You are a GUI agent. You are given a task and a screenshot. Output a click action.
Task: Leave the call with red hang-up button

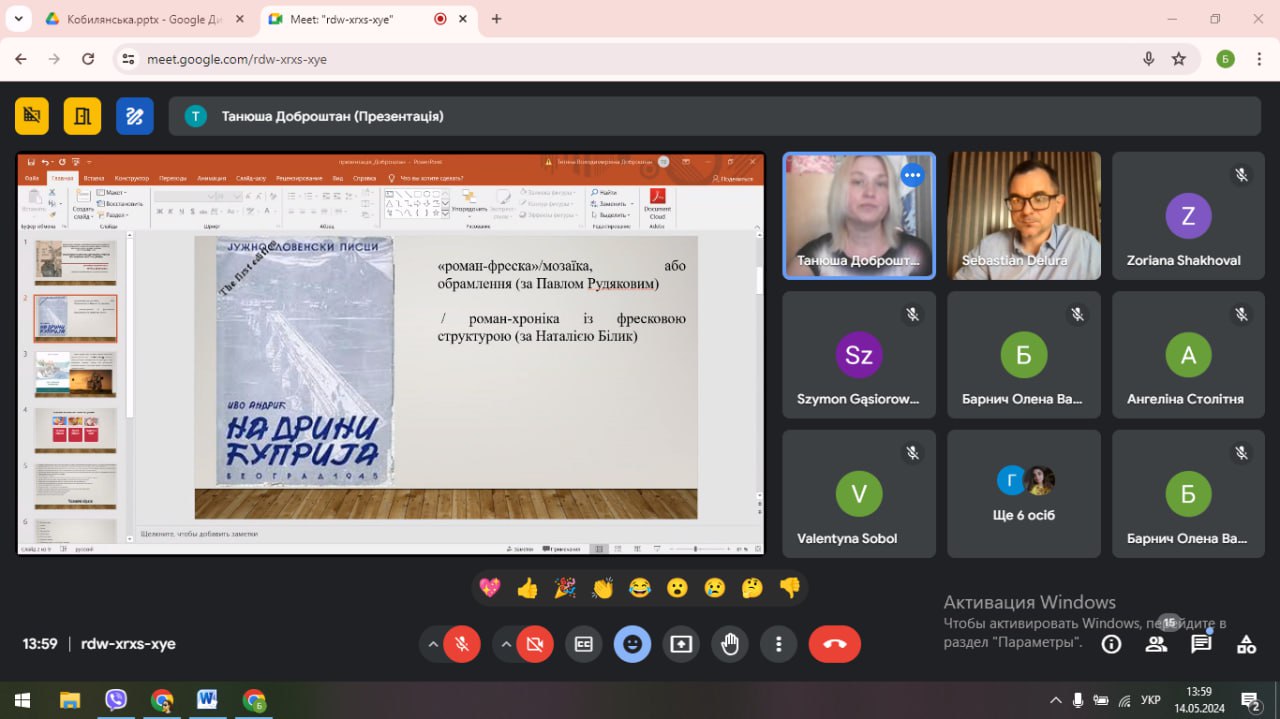834,644
